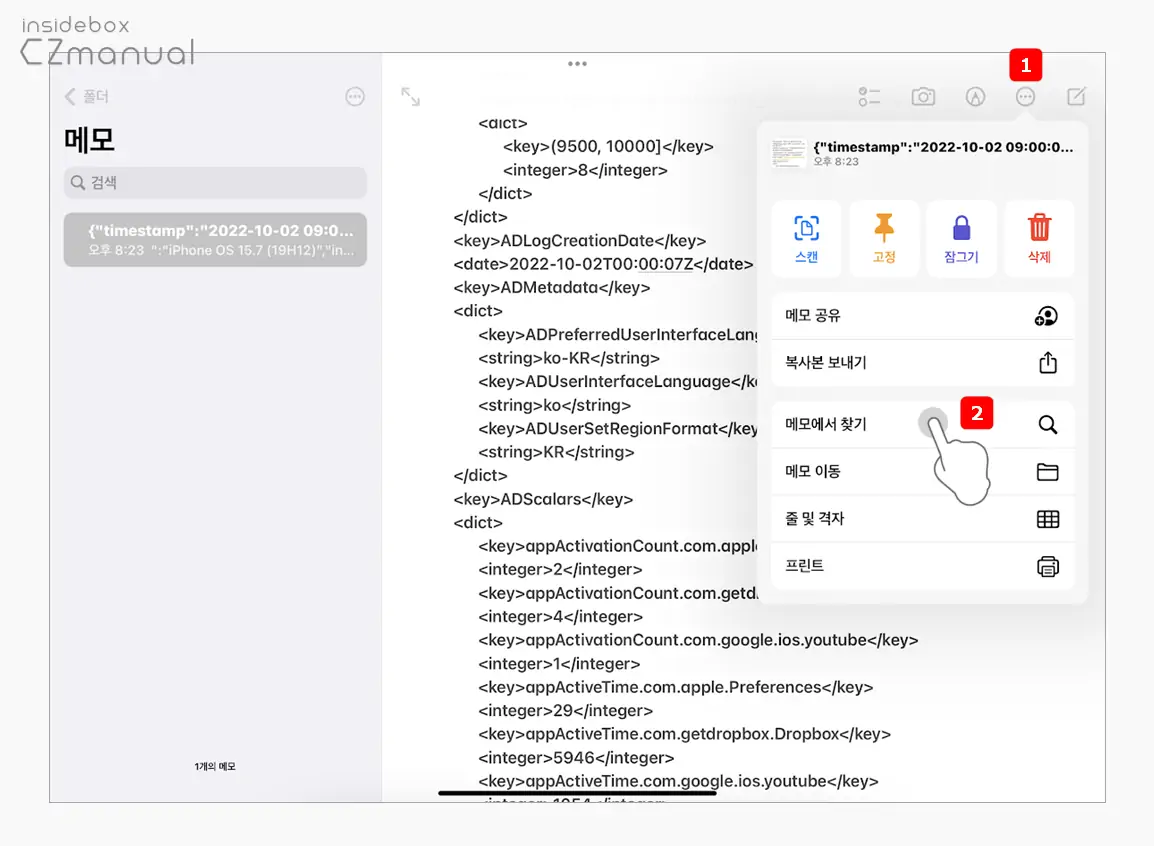Image resolution: width=1154 pixels, height=846 pixels.
Task: Click text <string>ko-KR</string>
Action: pyautogui.click(x=569, y=358)
